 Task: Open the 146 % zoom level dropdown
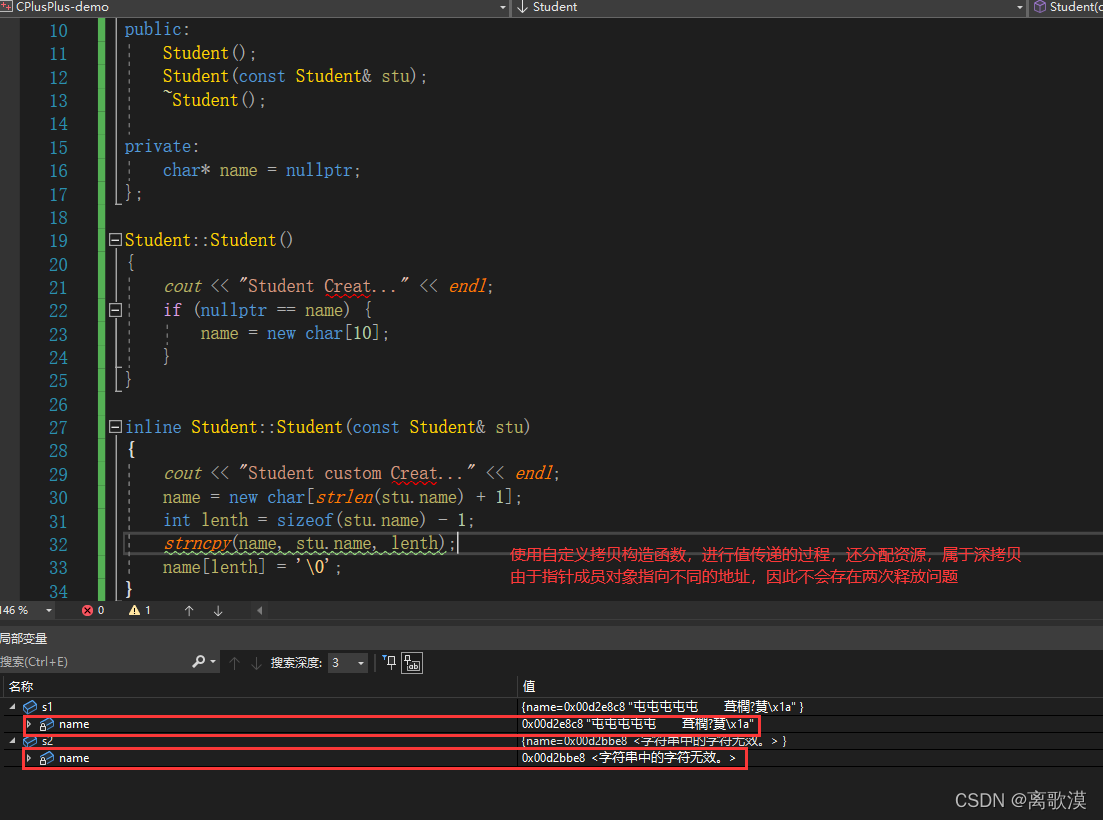click(49, 610)
